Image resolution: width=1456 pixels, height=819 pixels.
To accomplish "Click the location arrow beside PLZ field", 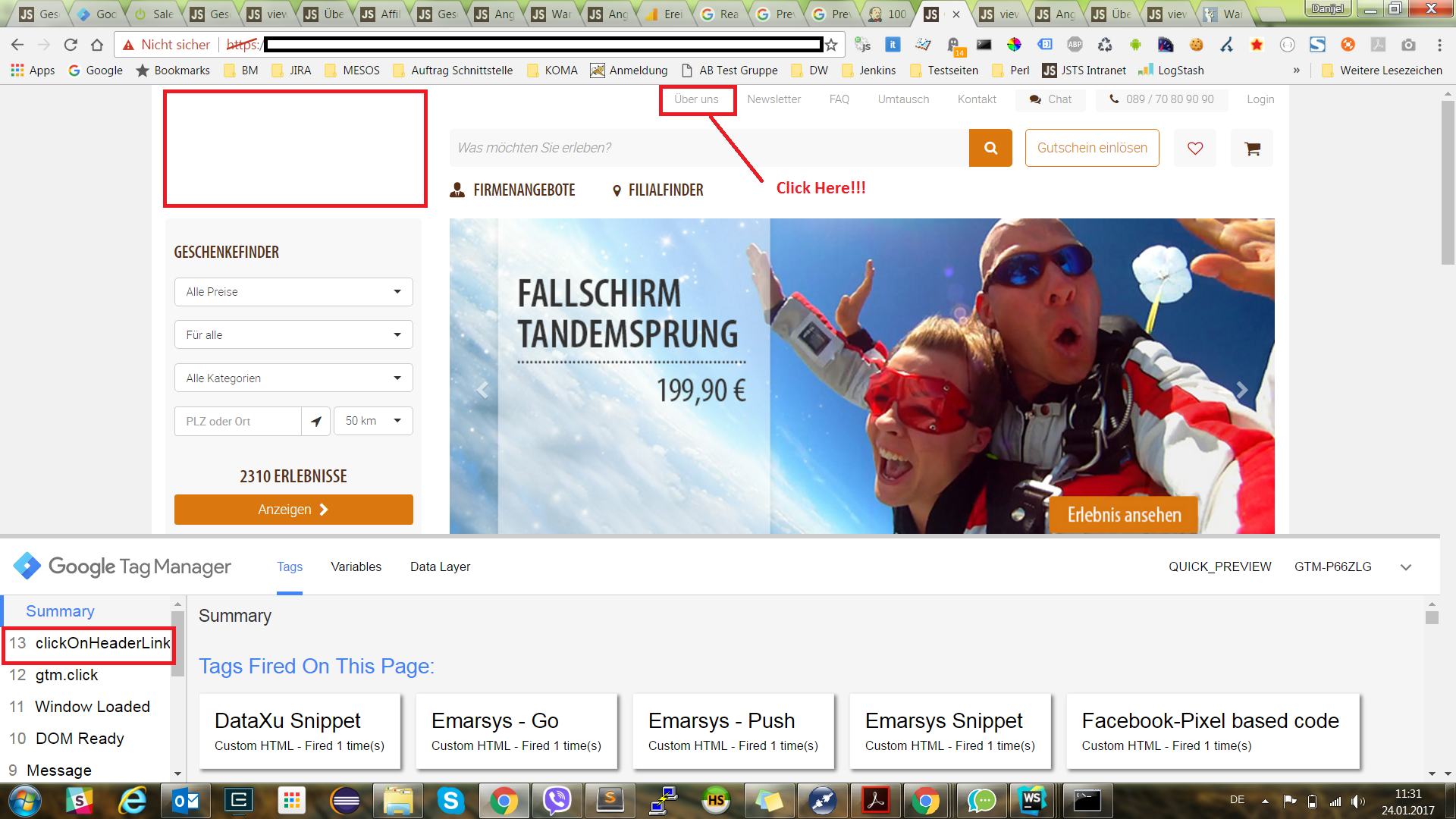I will [315, 421].
